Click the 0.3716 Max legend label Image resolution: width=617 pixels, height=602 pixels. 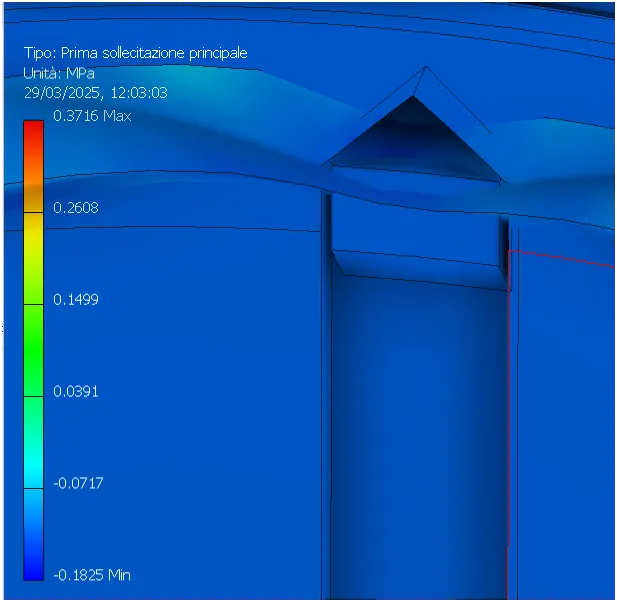[x=92, y=116]
